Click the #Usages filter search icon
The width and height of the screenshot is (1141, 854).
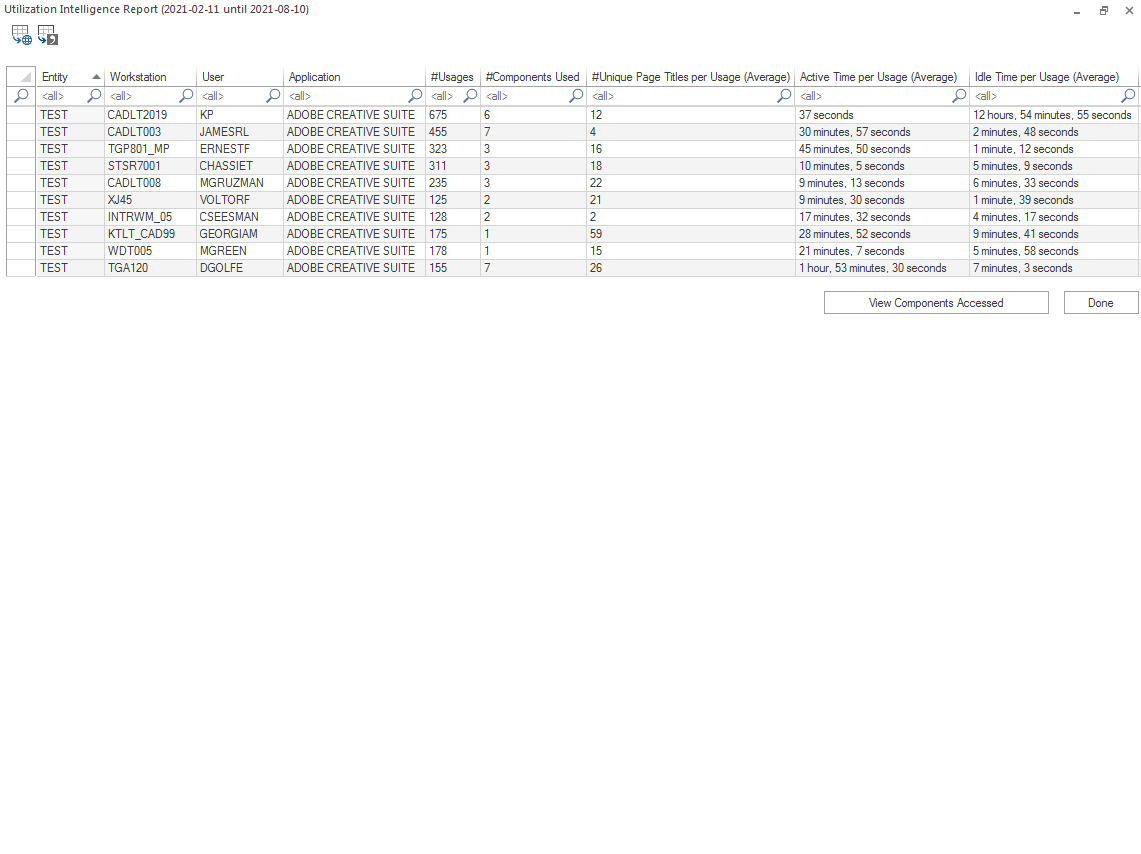[470, 96]
